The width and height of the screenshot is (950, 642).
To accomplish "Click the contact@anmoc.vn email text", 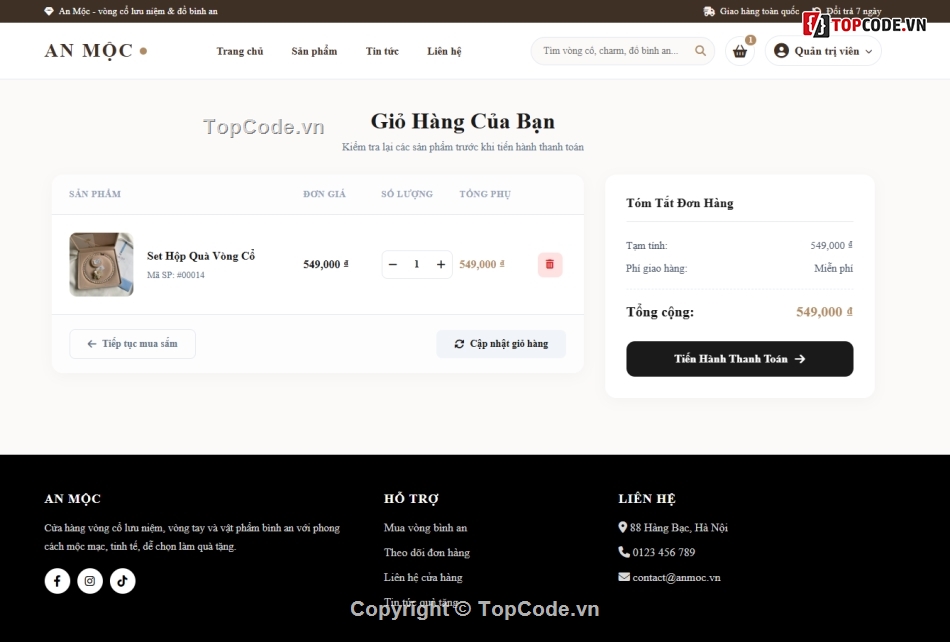I will tap(677, 578).
